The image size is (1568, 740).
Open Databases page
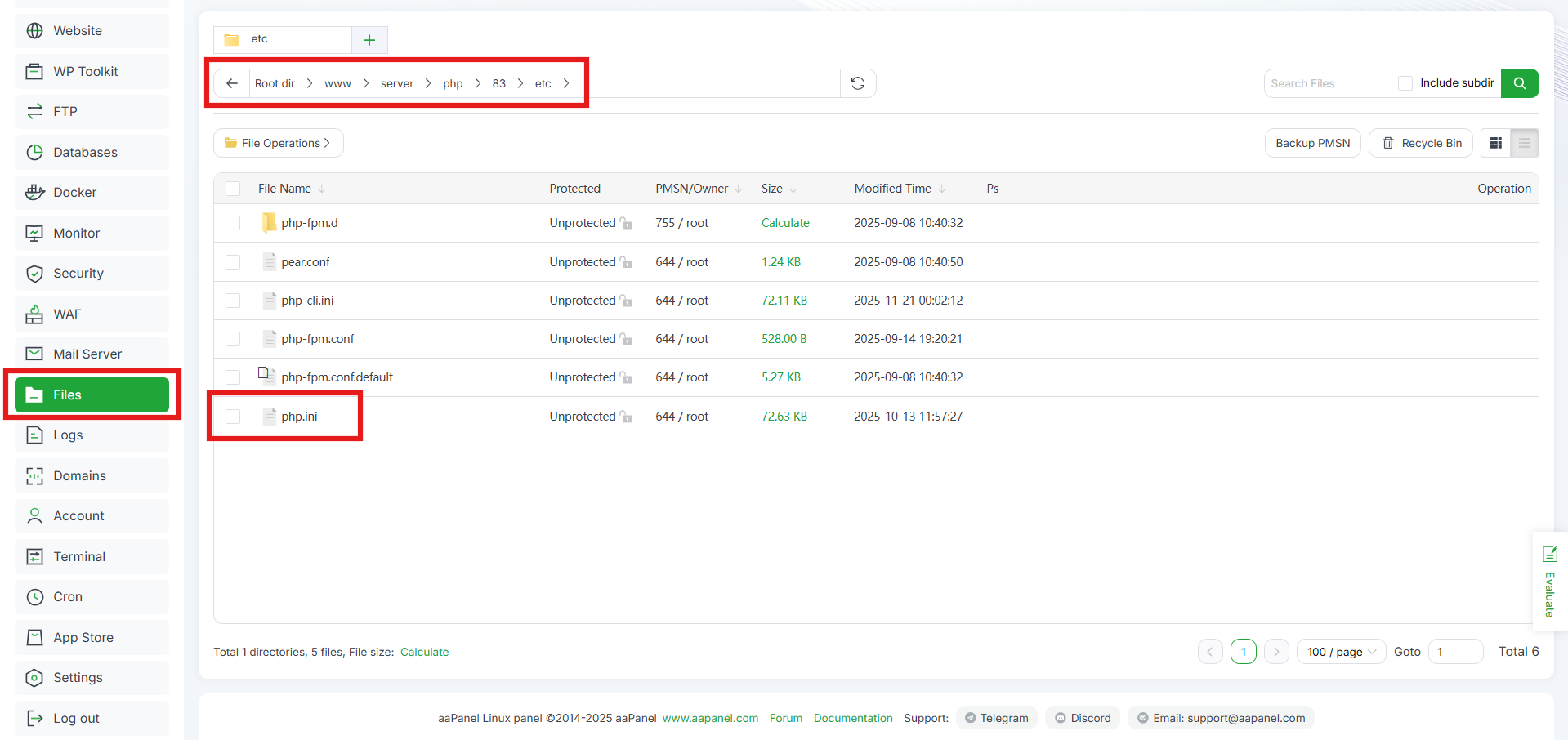click(92, 153)
